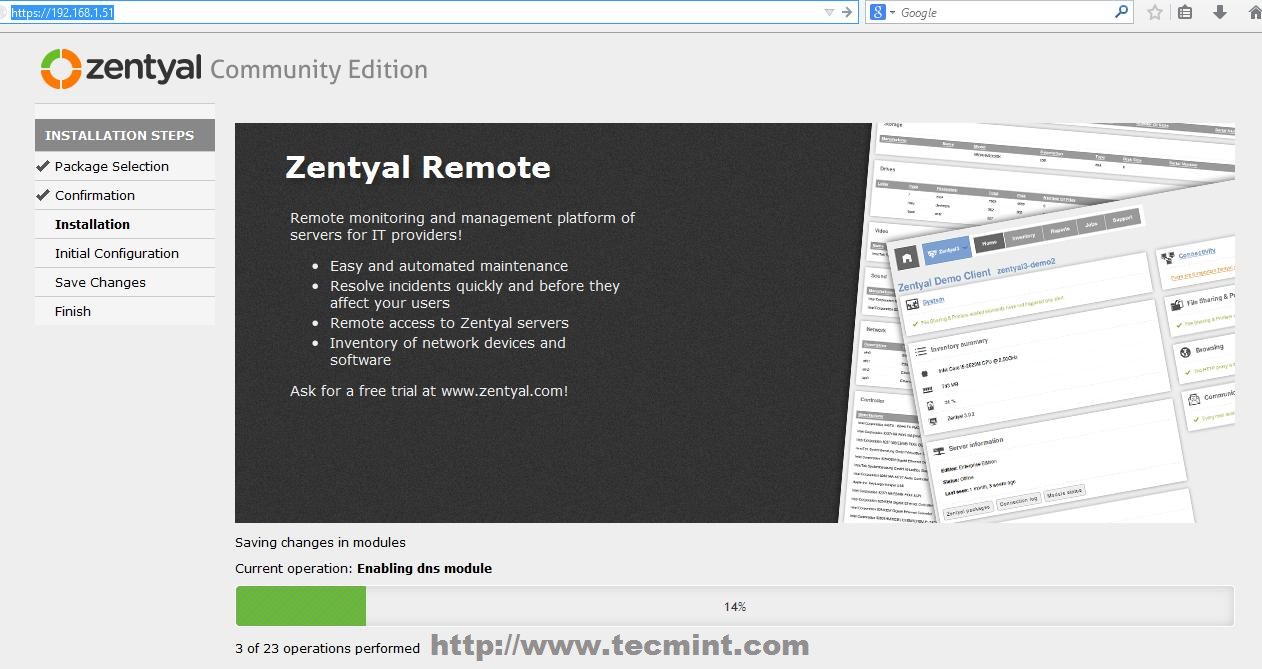Click 'Easy and automated maintenance' bullet

point(449,266)
